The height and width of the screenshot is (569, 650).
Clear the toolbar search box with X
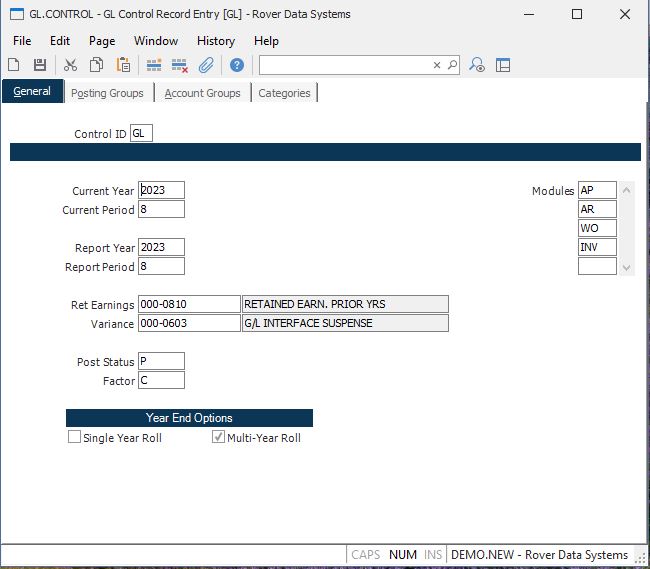(437, 65)
